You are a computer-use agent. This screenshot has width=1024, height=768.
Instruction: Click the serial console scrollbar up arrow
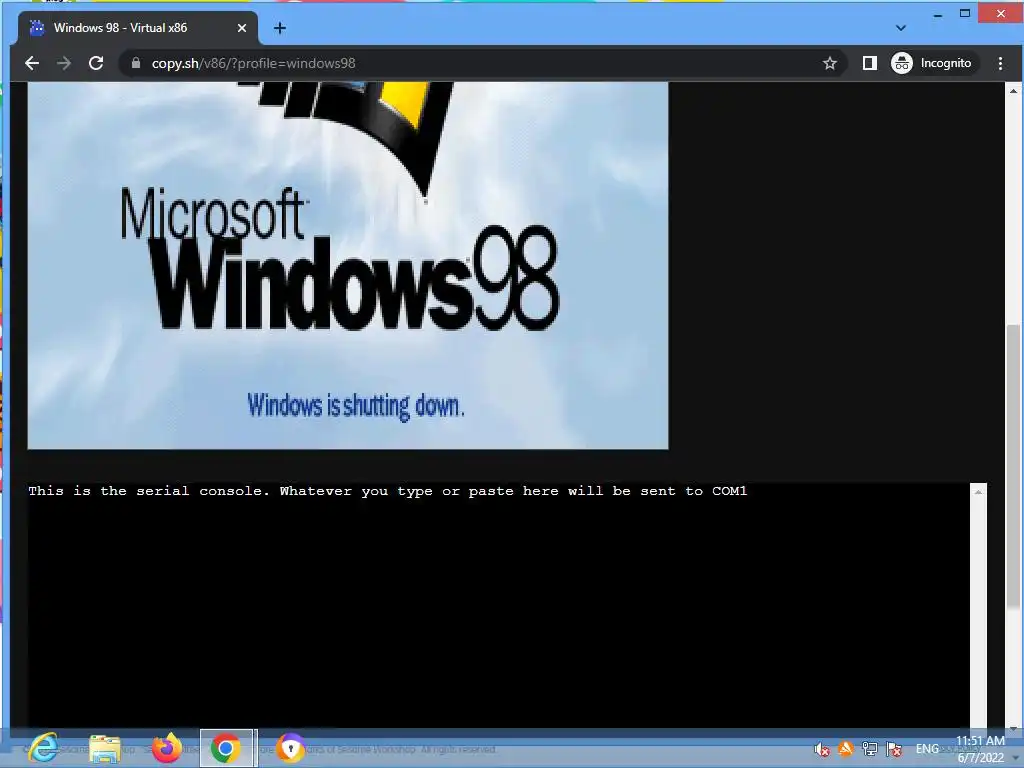[x=978, y=492]
